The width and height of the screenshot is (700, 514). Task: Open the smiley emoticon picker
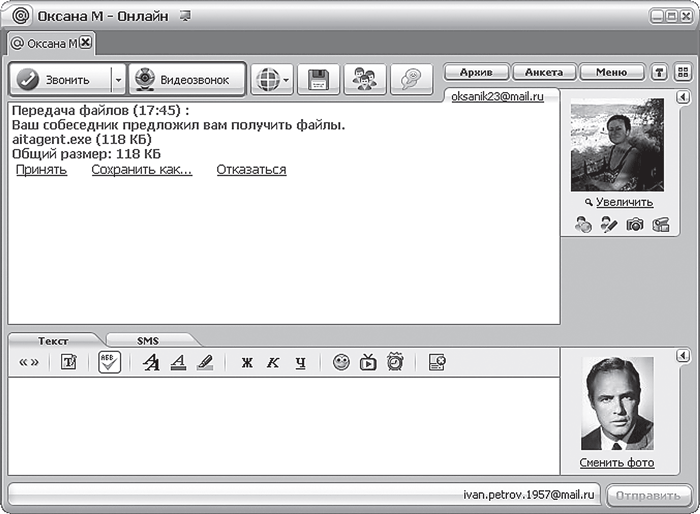342,363
